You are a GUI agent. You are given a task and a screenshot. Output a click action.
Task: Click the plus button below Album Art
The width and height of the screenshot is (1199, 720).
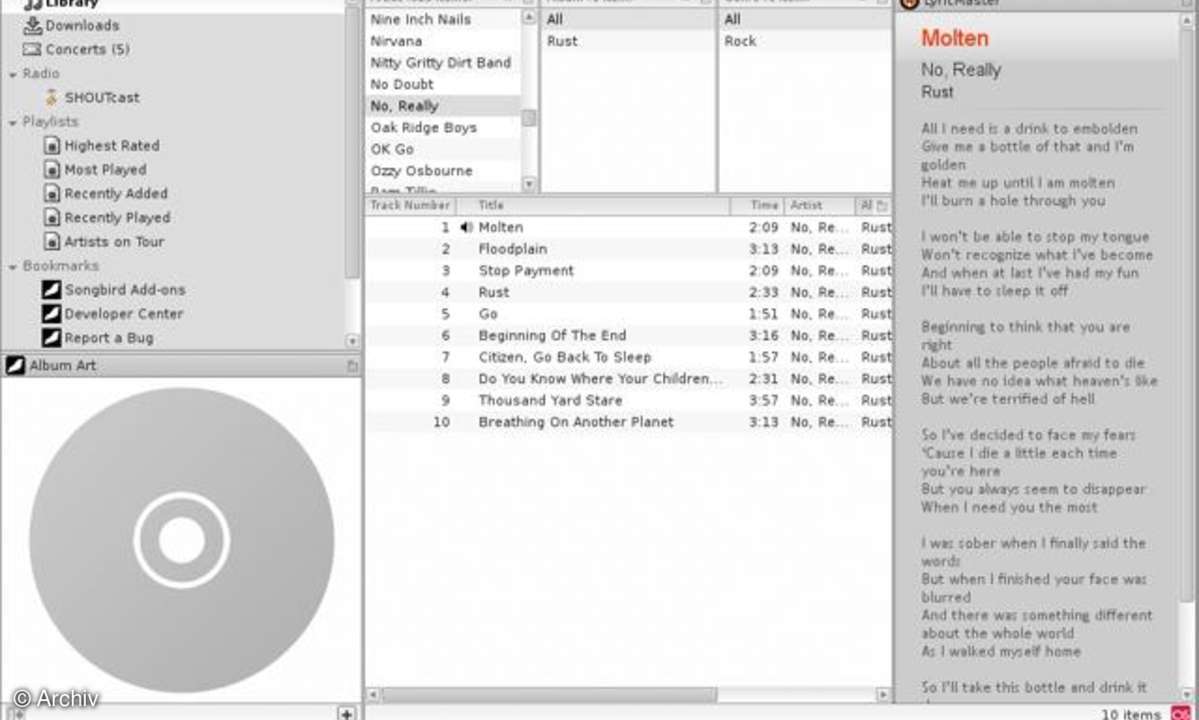(x=346, y=713)
